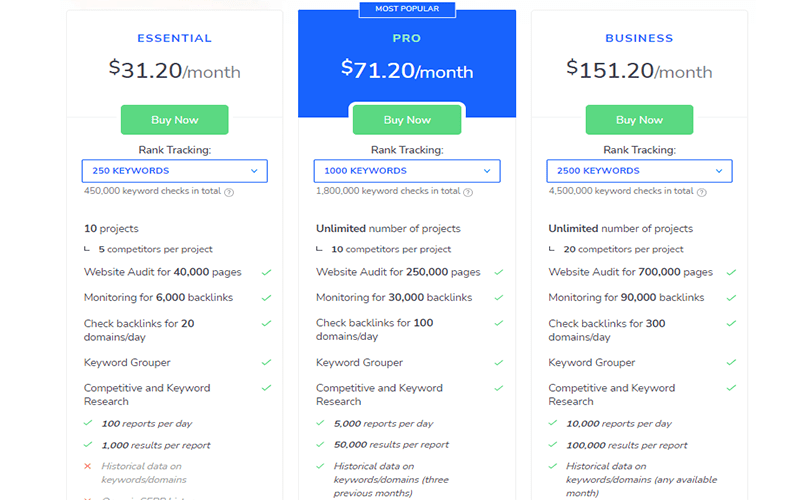Image resolution: width=800 pixels, height=500 pixels.
Task: Click Keyword Grouper checkmark in Pro plan
Action: tap(499, 362)
